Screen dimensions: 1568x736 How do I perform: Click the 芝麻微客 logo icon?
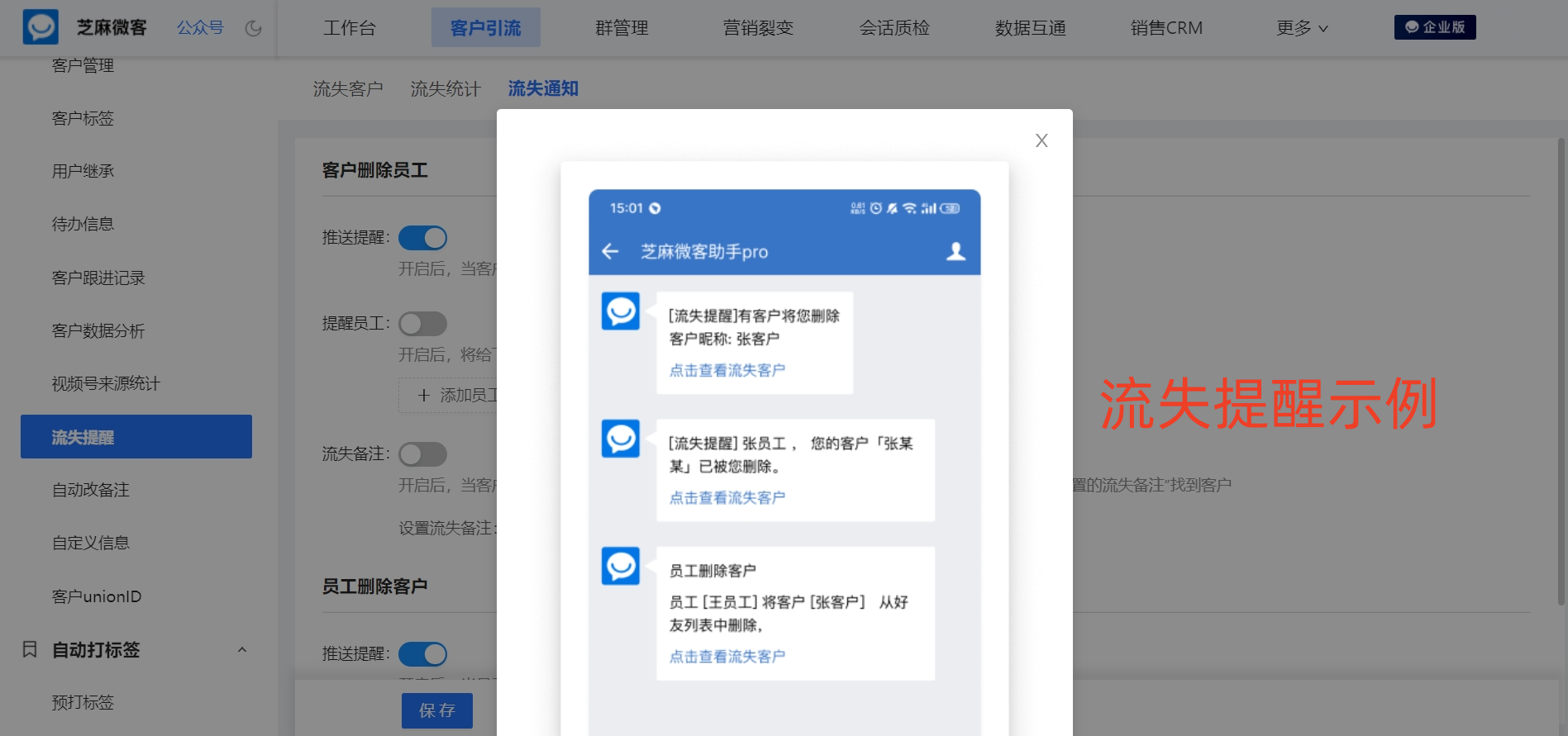click(x=41, y=27)
